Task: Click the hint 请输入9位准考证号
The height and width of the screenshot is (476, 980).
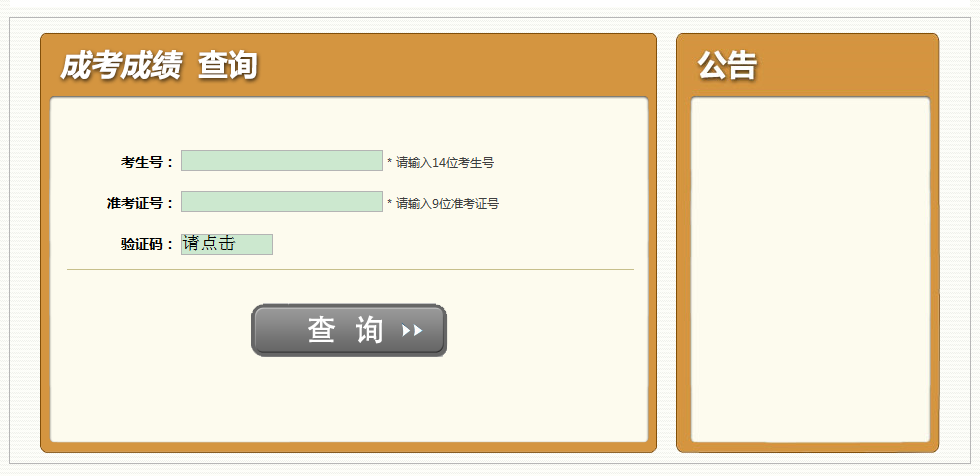Action: click(x=448, y=204)
